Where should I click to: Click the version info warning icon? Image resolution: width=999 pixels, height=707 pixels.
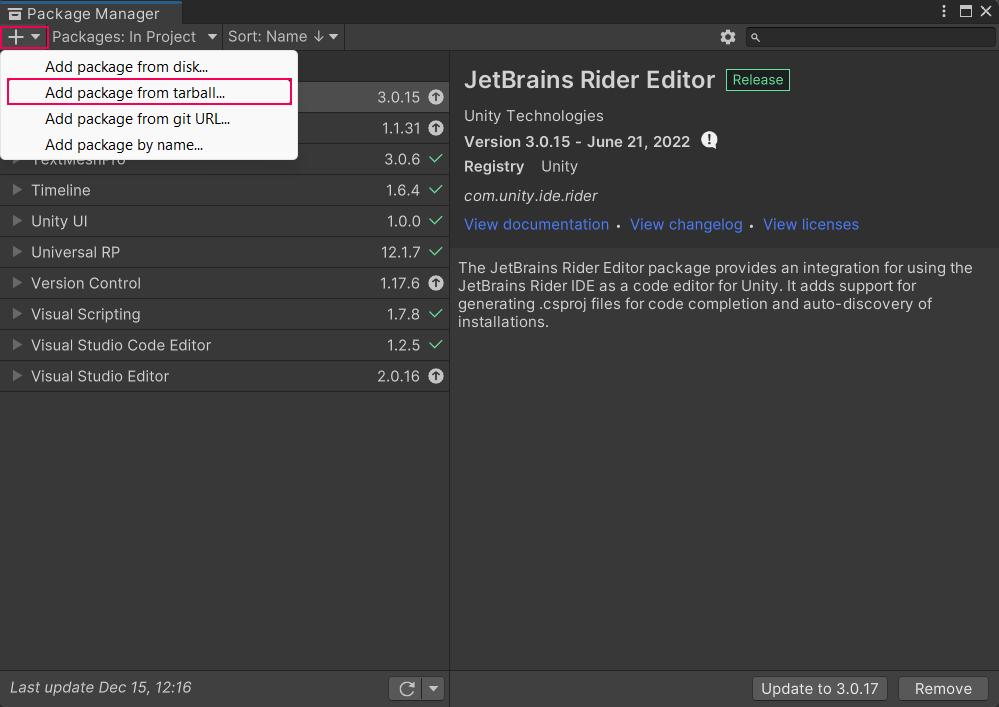point(710,140)
